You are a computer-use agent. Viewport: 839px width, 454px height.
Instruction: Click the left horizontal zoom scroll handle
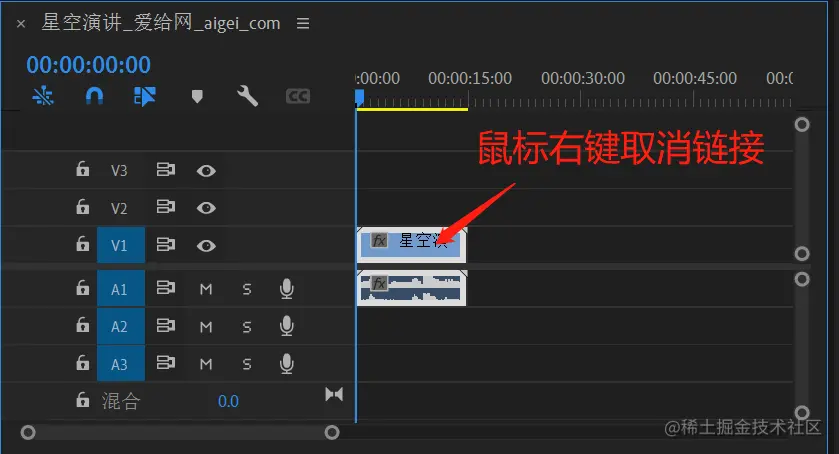click(x=28, y=432)
